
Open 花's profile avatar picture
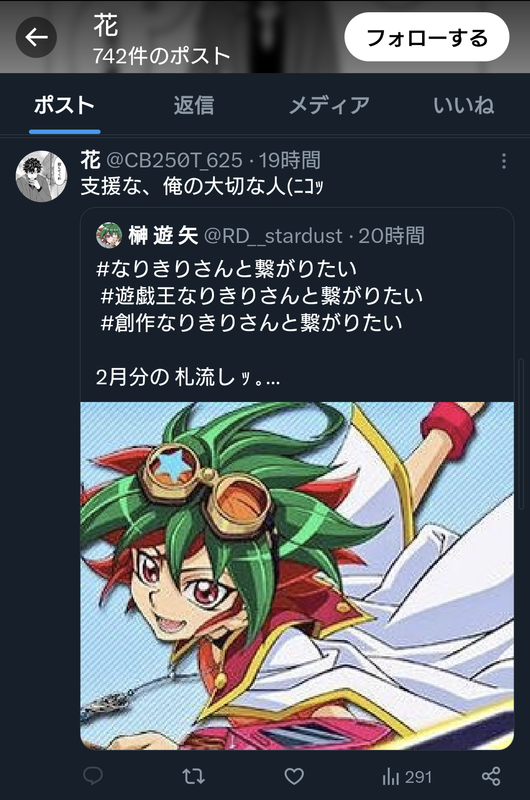(x=41, y=176)
